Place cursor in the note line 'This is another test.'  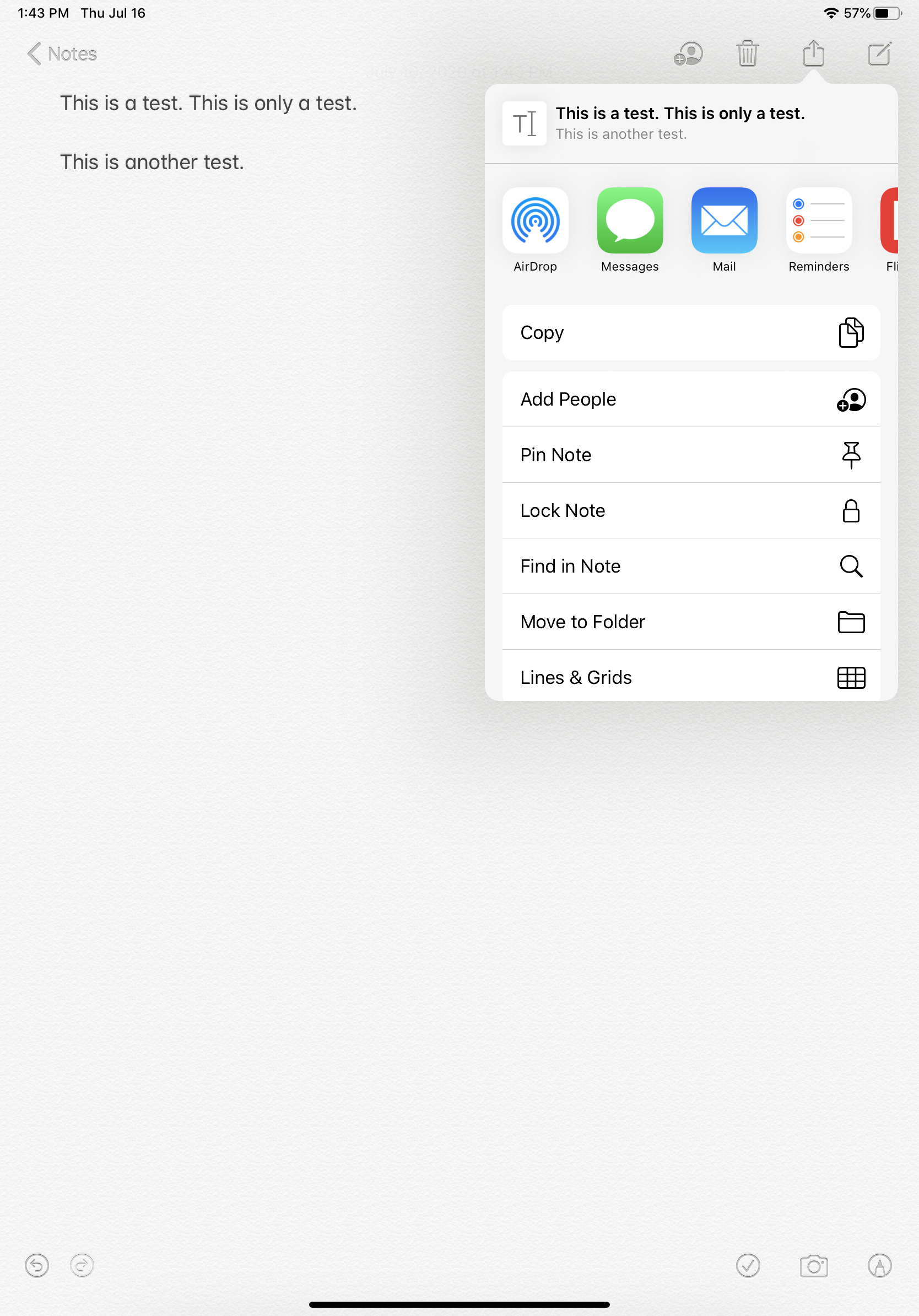(x=152, y=162)
